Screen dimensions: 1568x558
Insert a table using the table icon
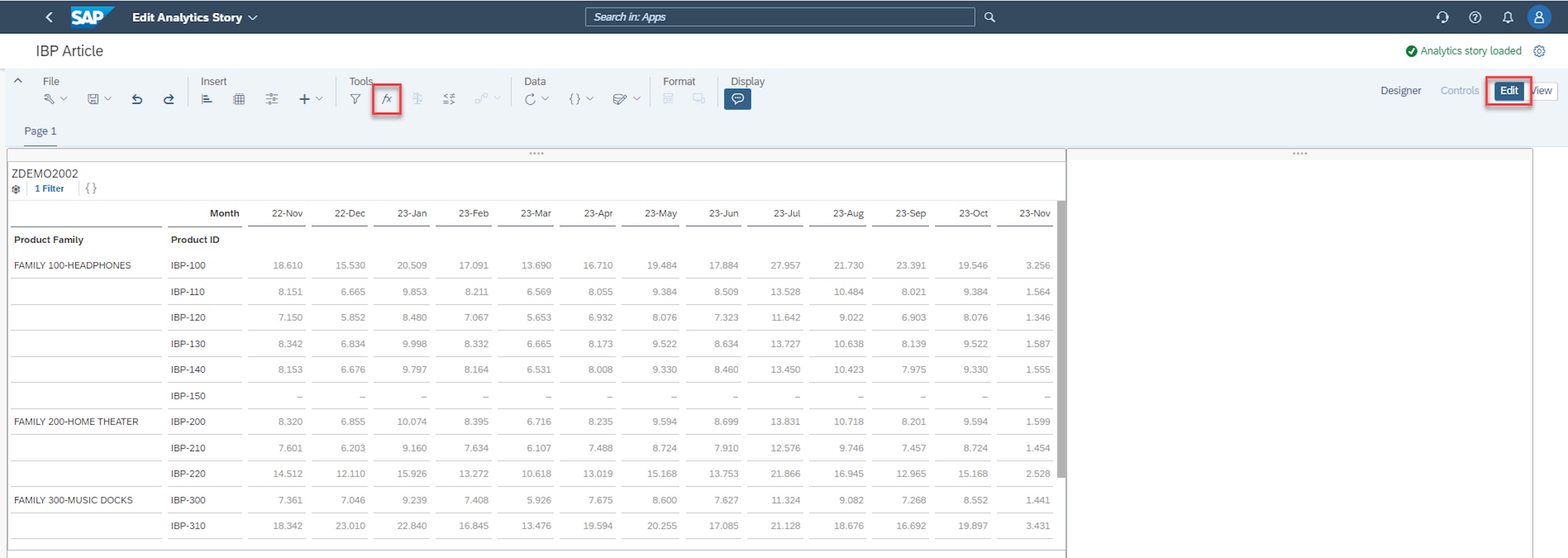click(x=239, y=99)
